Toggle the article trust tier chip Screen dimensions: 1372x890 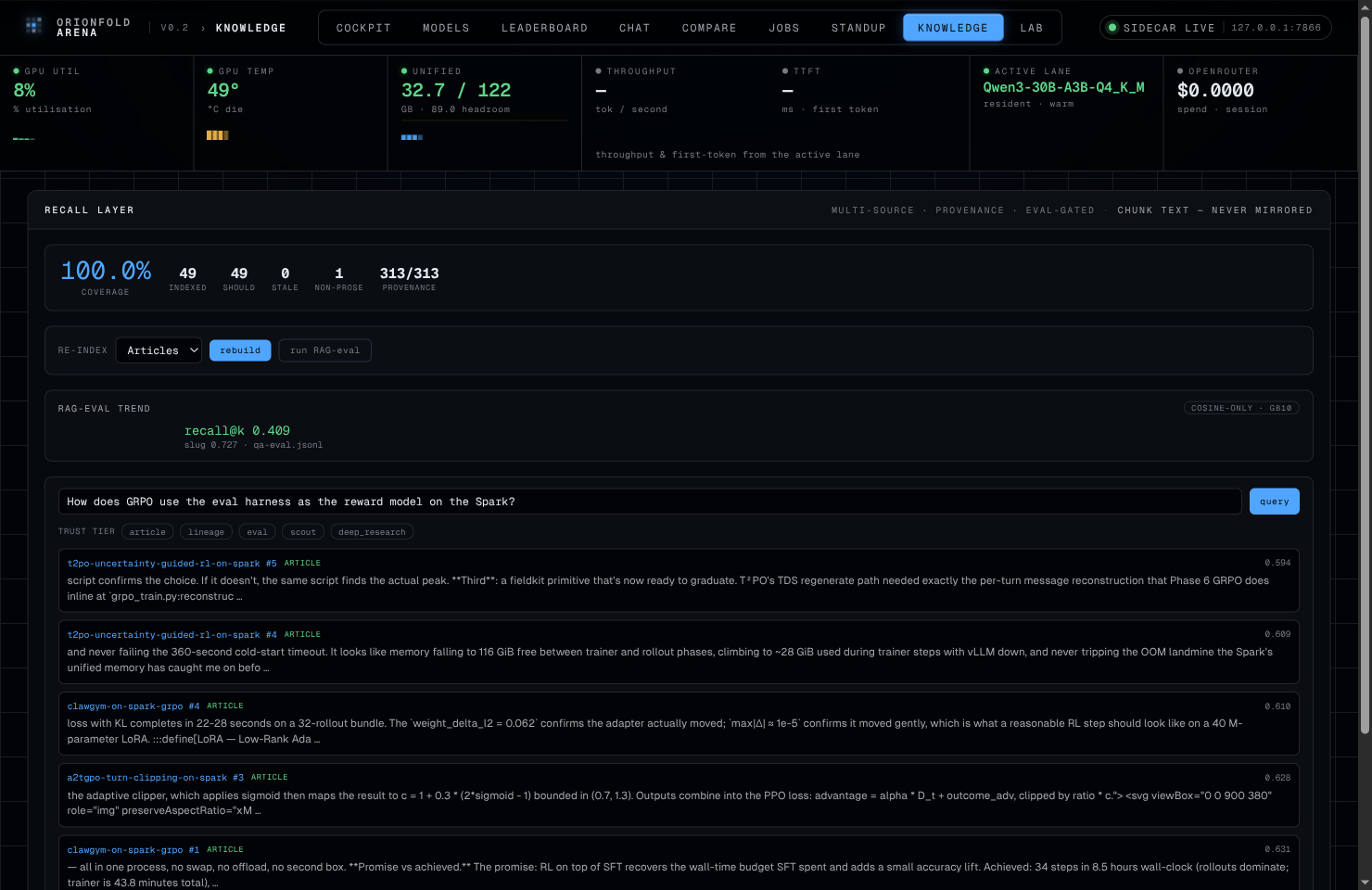[147, 532]
